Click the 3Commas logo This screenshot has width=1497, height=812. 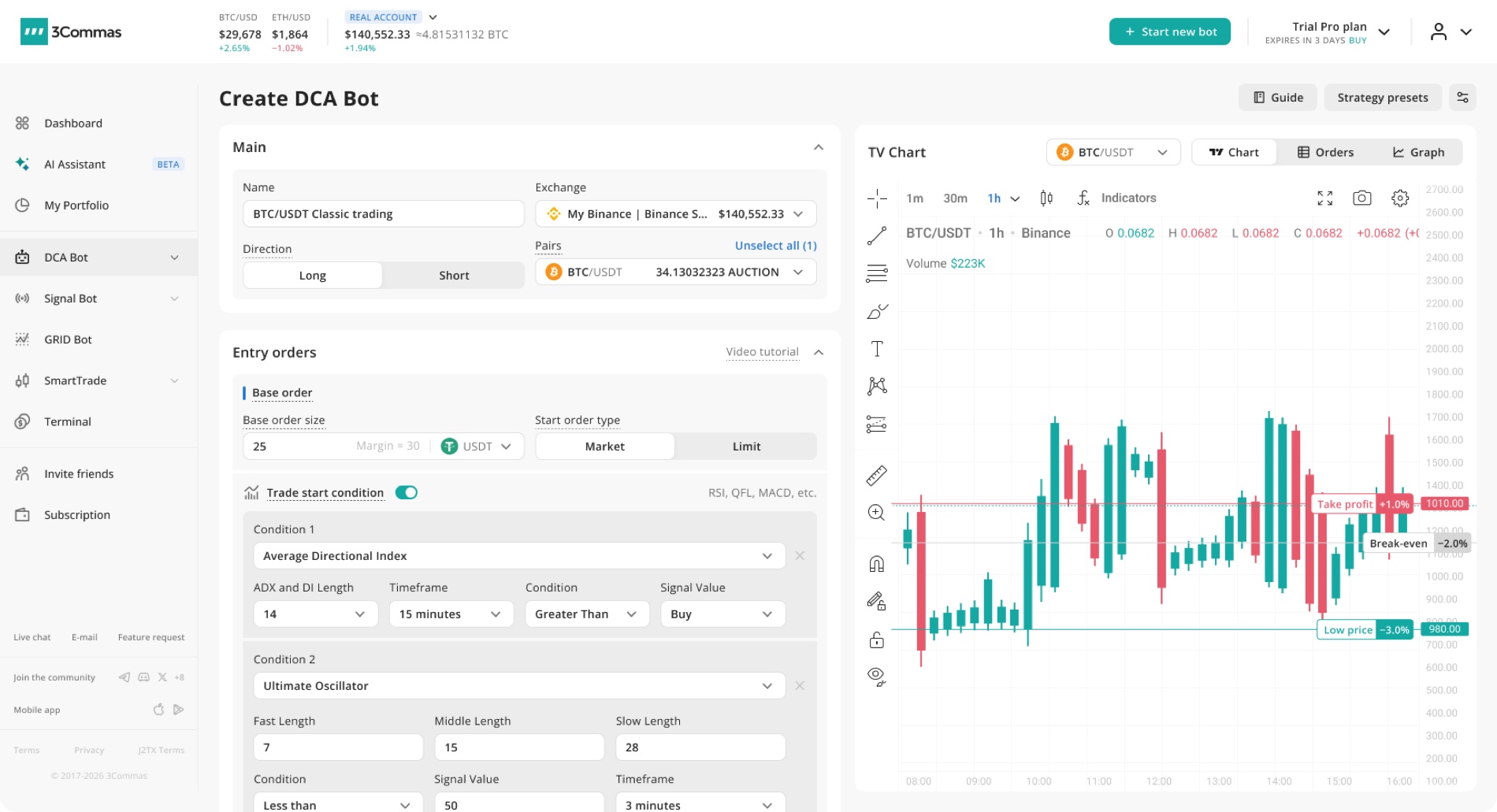[71, 32]
